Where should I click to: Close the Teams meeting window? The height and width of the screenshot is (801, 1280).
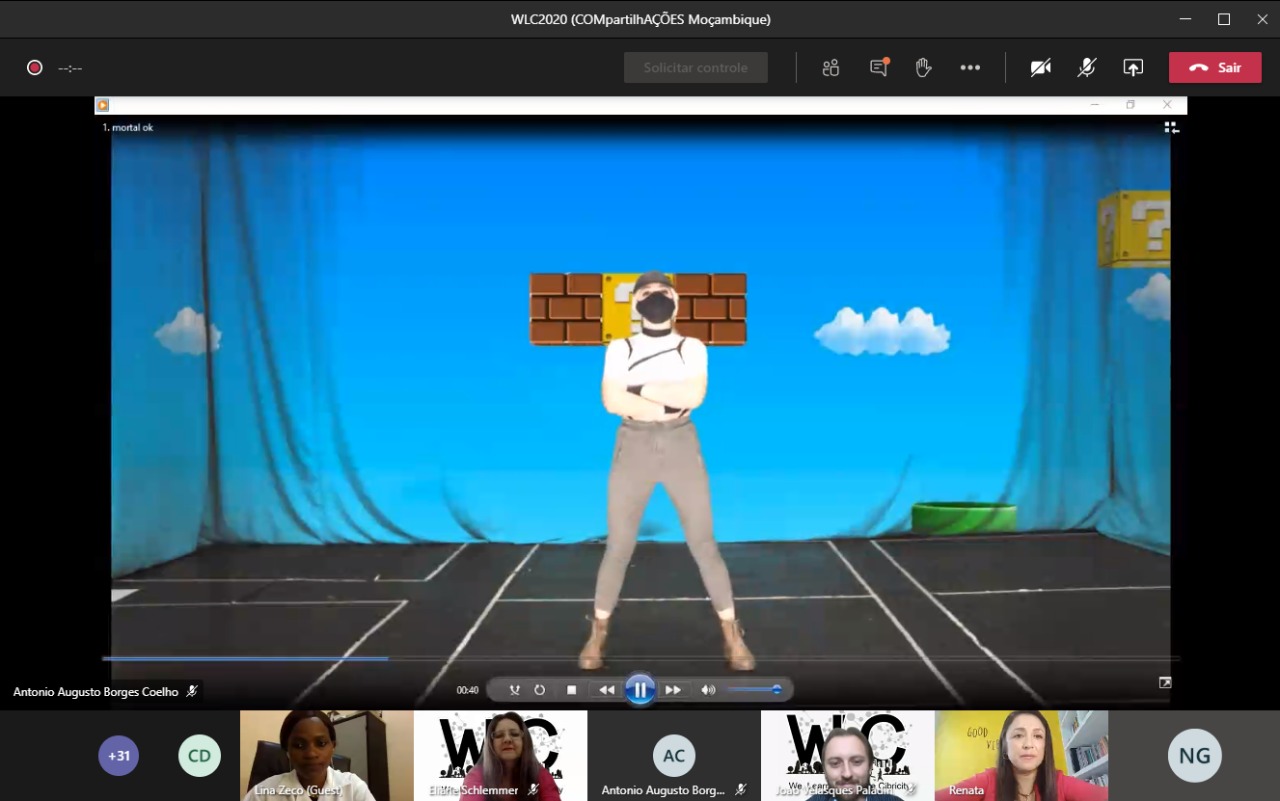[x=1262, y=19]
